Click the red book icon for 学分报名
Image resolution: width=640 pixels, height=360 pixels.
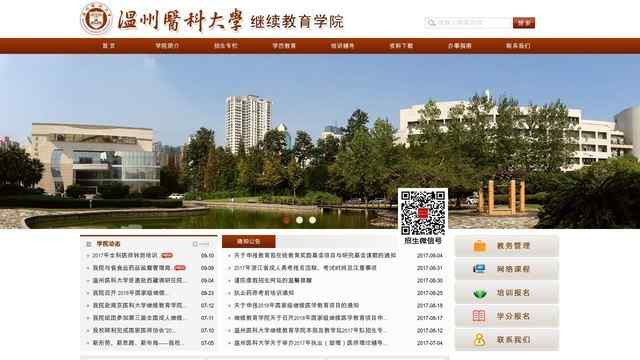pos(479,316)
